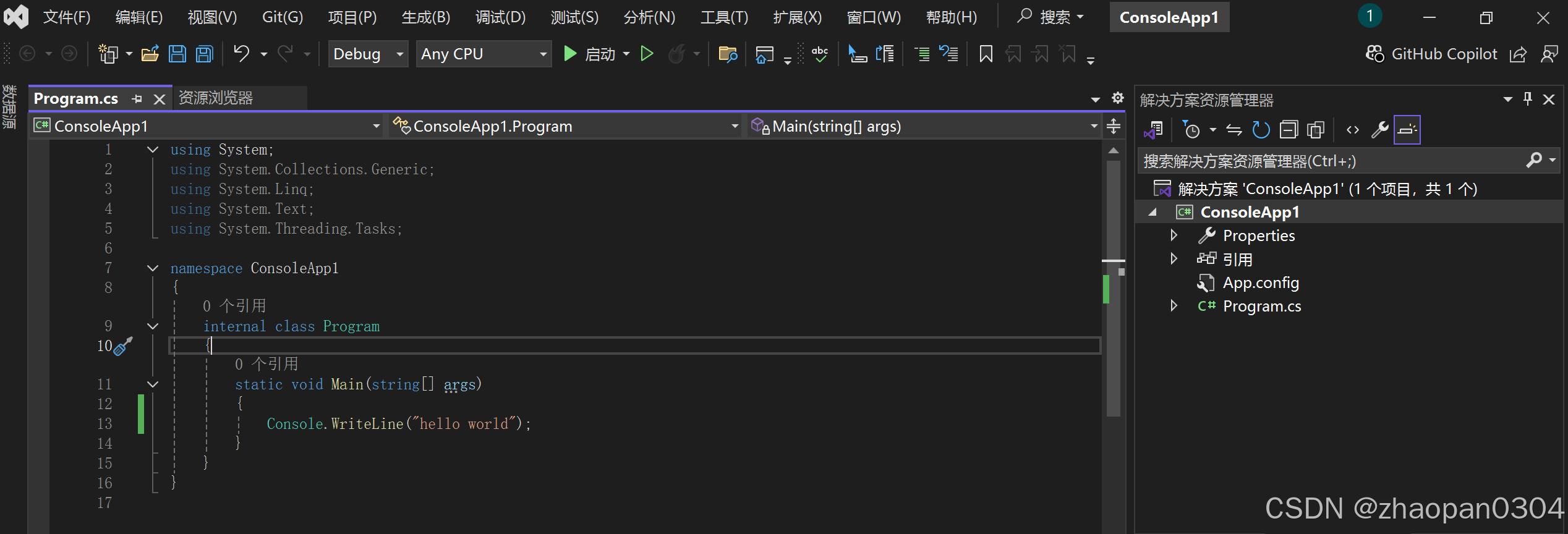Image resolution: width=1568 pixels, height=534 pixels.
Task: Click the GitHub Copilot icon
Action: click(1374, 54)
